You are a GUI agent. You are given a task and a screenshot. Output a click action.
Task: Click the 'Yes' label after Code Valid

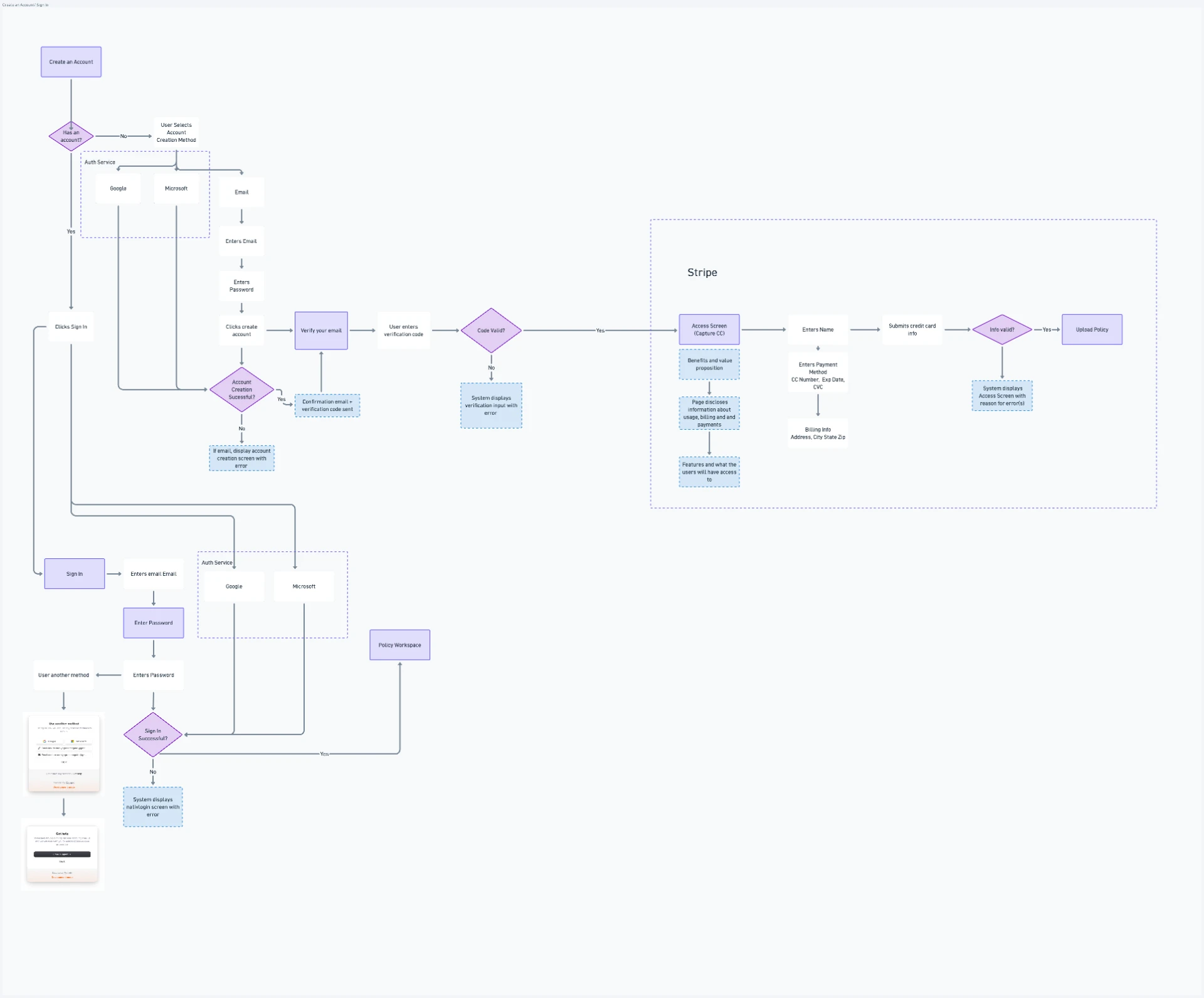coord(600,331)
